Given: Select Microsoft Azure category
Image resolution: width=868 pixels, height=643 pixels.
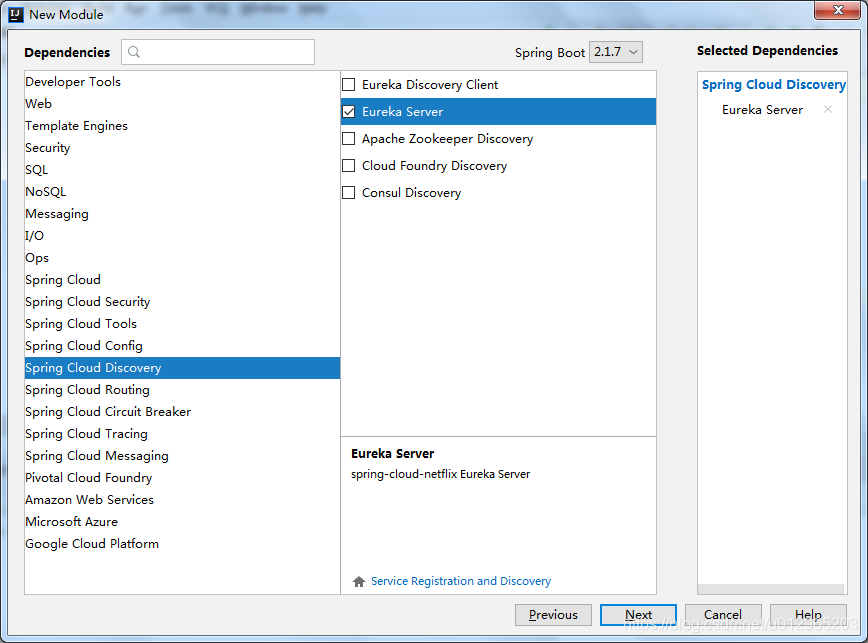Looking at the screenshot, I should 182,522.
